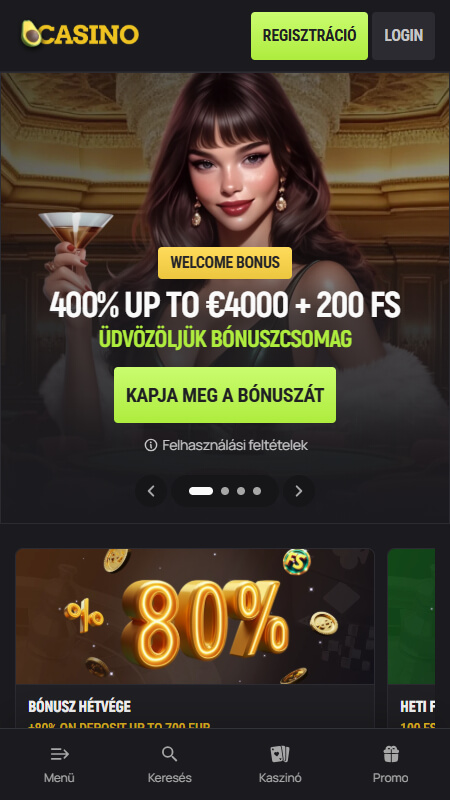Click the avocado Casino logo

(80, 34)
